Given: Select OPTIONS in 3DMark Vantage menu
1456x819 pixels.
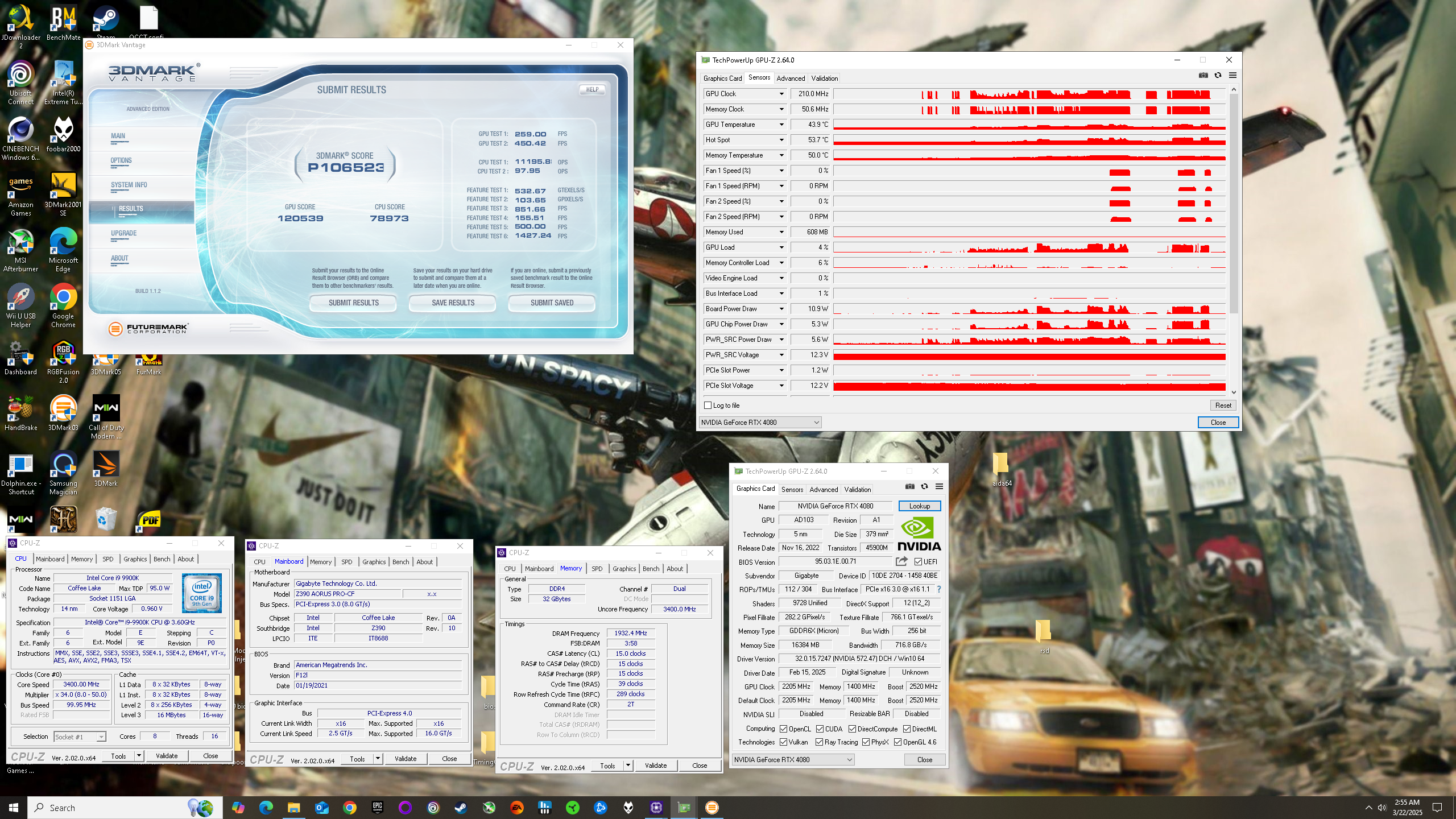Looking at the screenshot, I should coord(121,160).
